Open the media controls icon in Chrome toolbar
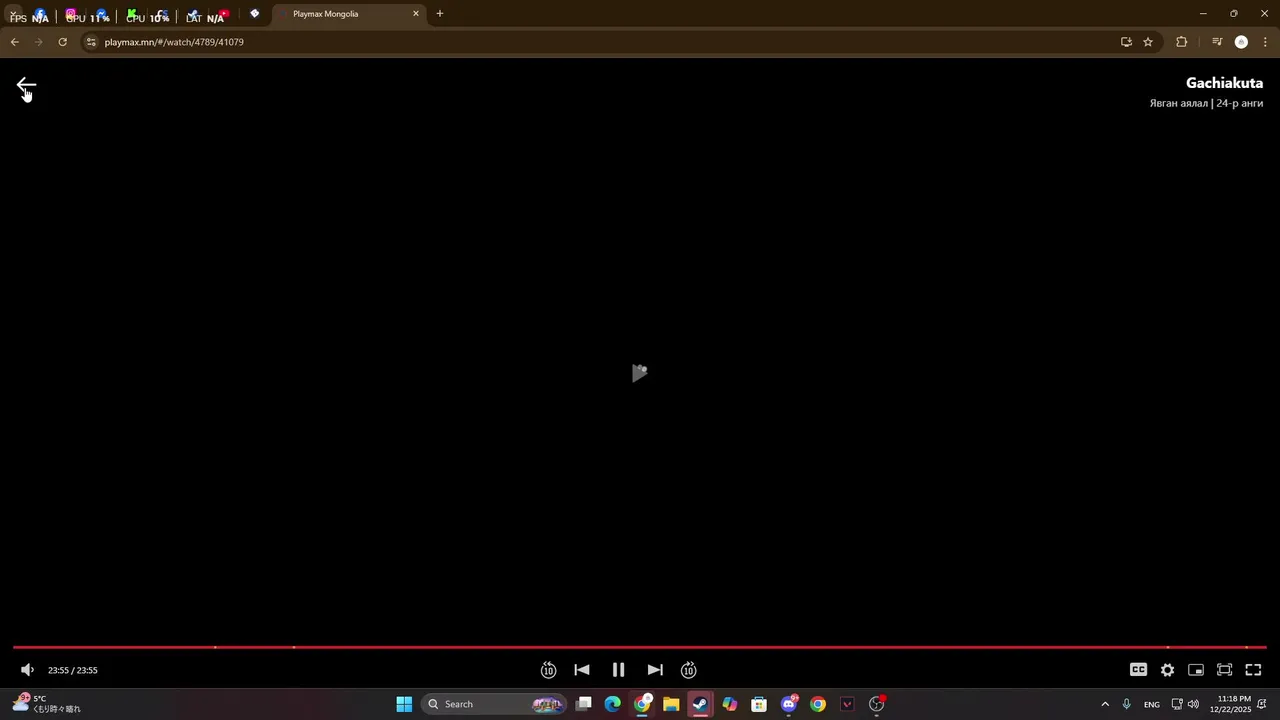Viewport: 1280px width, 720px height. [1217, 42]
